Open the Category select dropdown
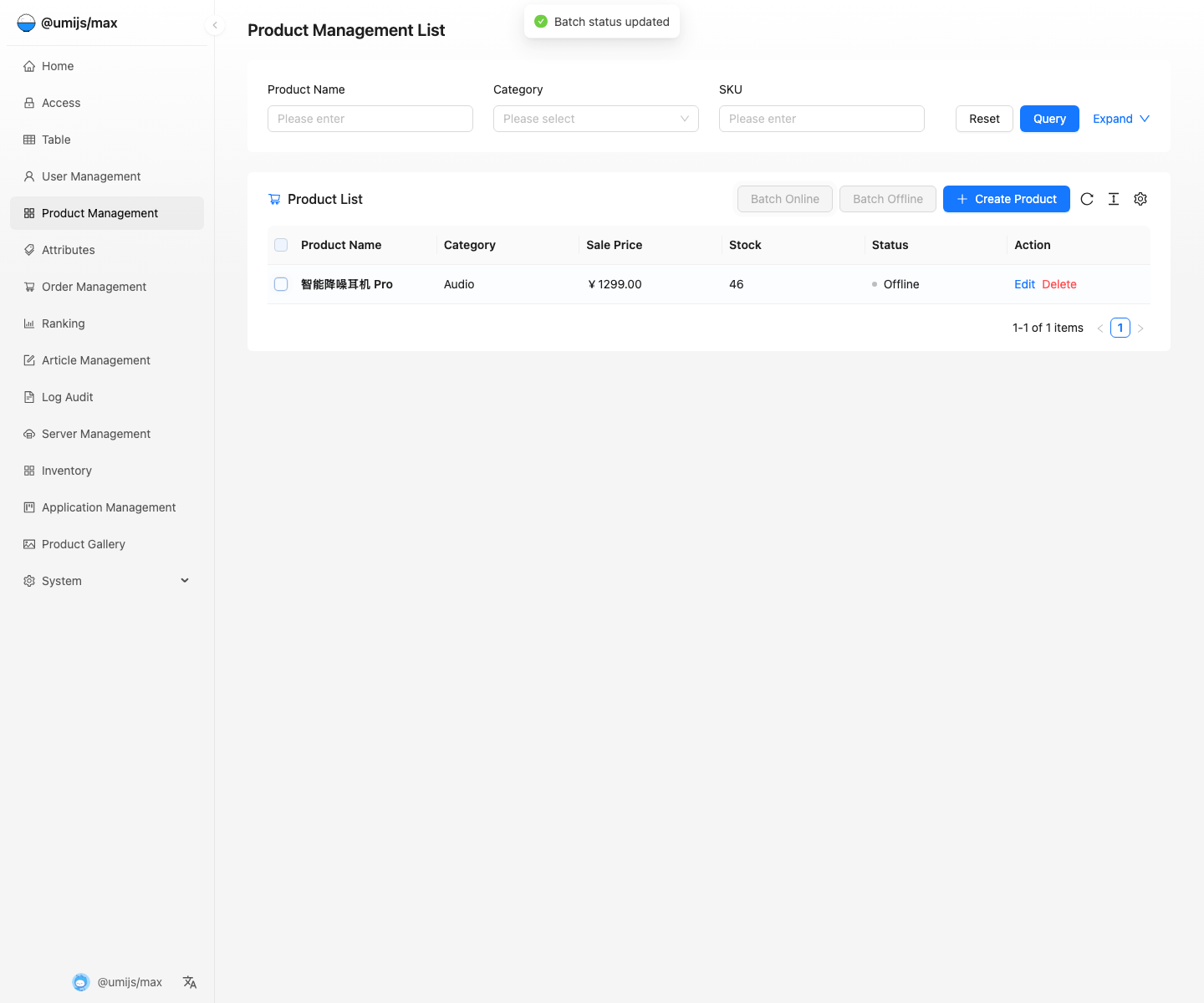Viewport: 1204px width, 1003px height. (595, 119)
